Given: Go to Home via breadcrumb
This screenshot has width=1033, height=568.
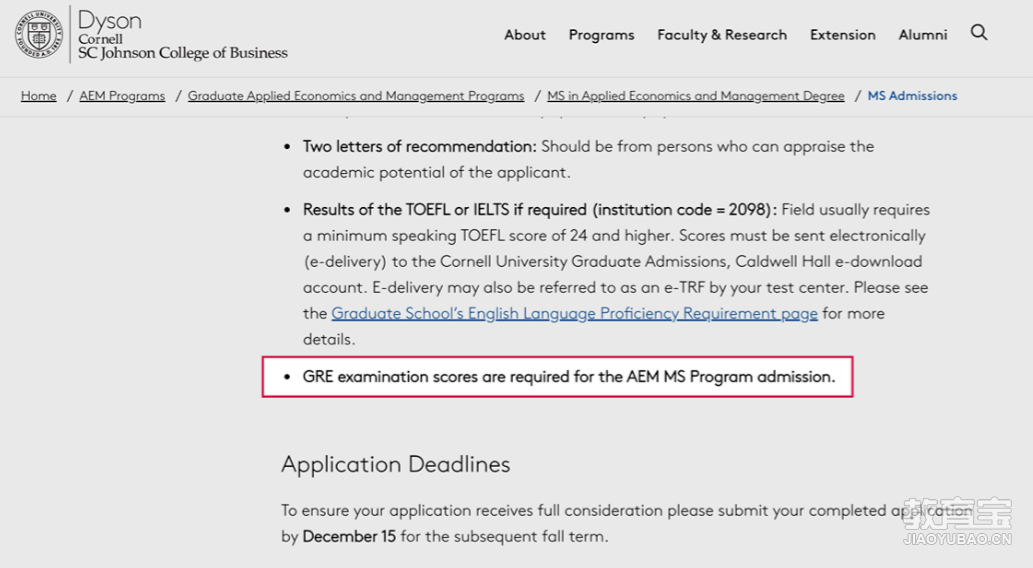Looking at the screenshot, I should click(39, 96).
